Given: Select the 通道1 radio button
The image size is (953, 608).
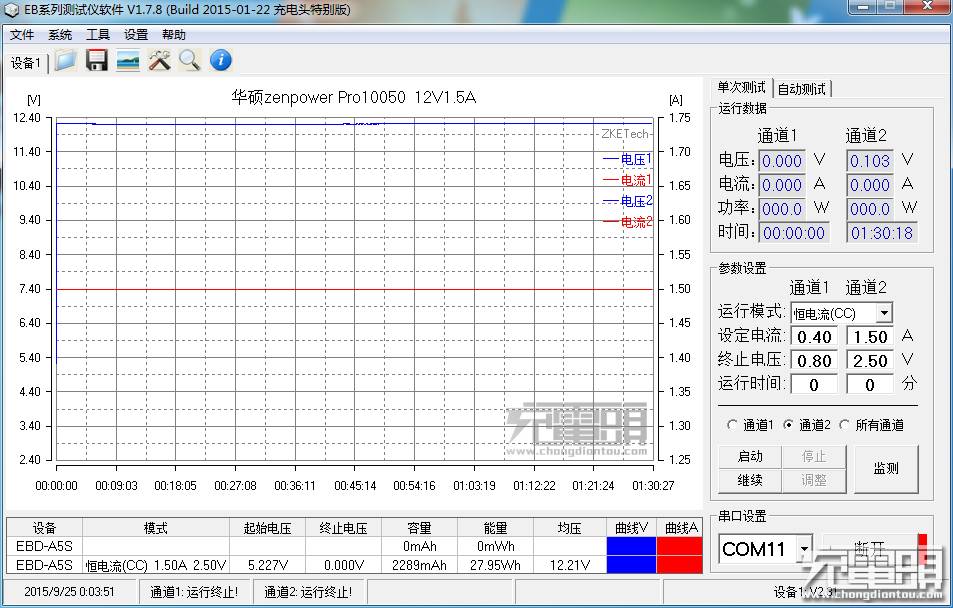Looking at the screenshot, I should [x=732, y=425].
